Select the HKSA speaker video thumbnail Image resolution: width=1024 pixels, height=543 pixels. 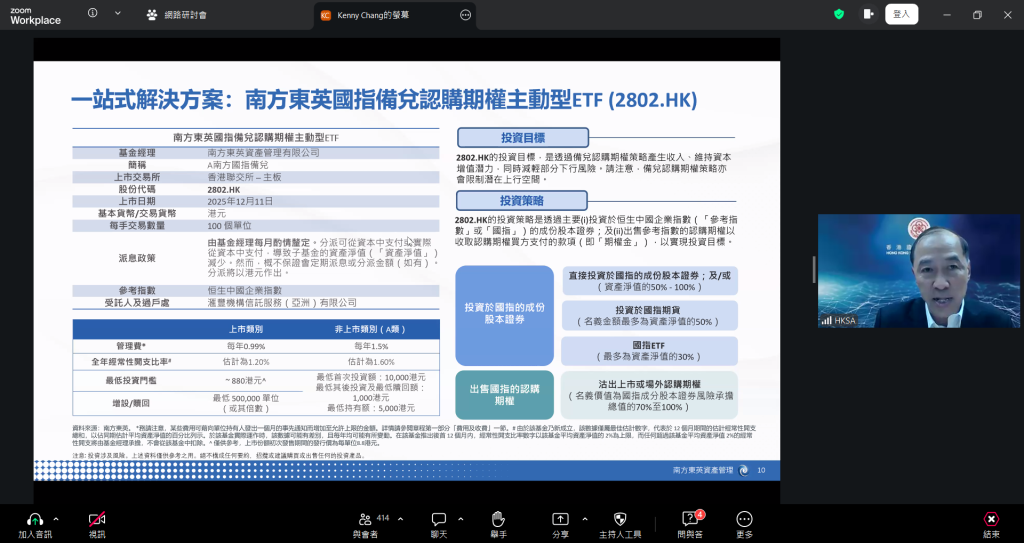click(x=918, y=271)
